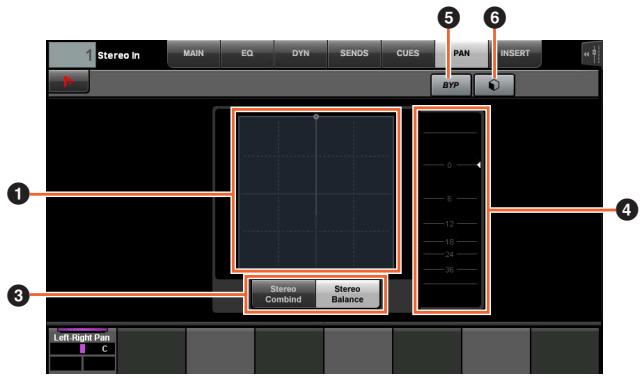Open the 3D cube panner icon
This screenshot has height=378, width=640.
(x=494, y=85)
